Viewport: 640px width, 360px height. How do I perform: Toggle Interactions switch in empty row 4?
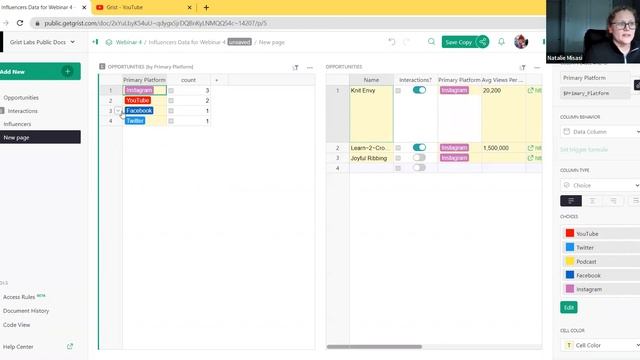pyautogui.click(x=419, y=167)
